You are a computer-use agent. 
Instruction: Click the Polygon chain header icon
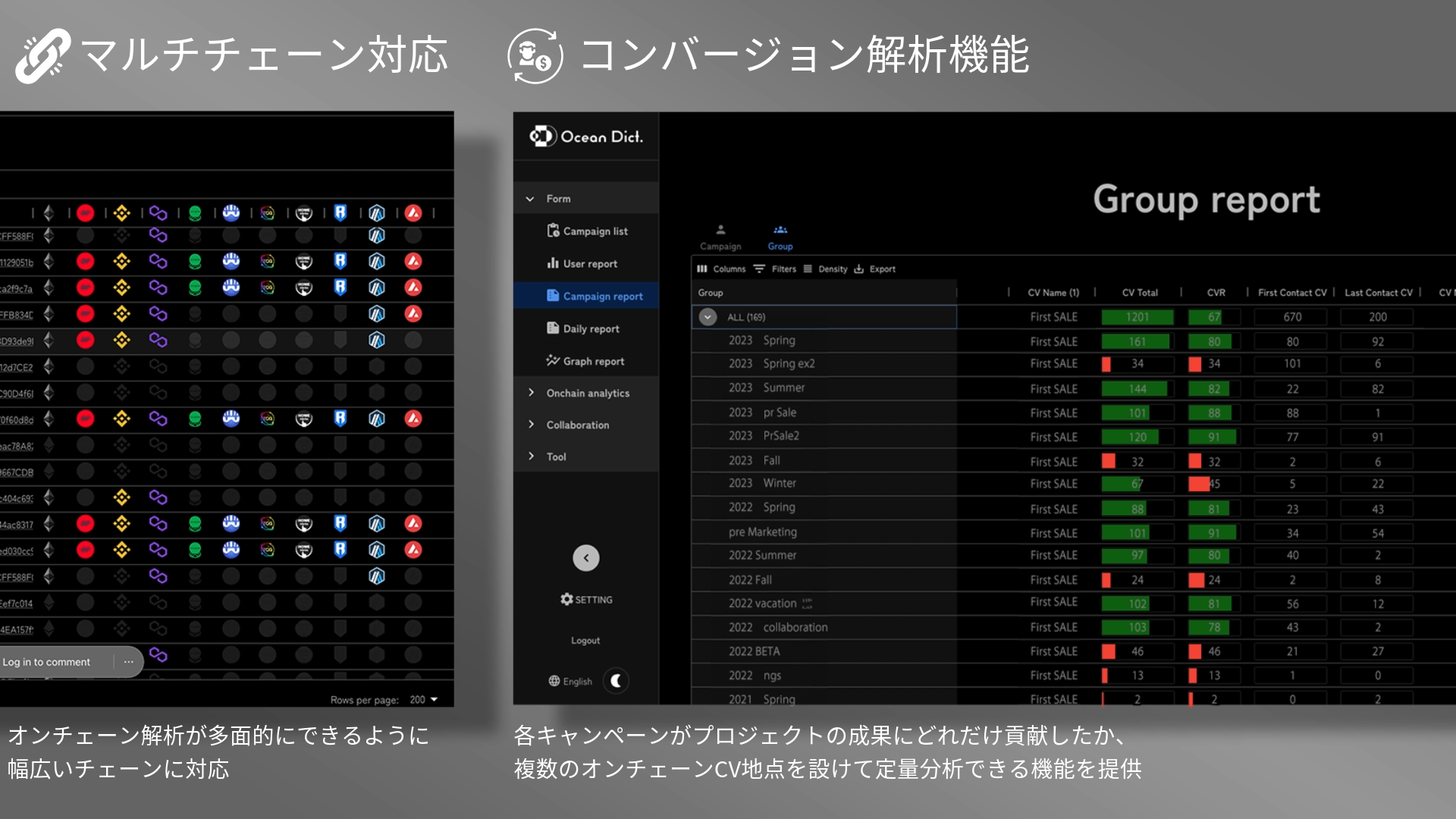[158, 213]
